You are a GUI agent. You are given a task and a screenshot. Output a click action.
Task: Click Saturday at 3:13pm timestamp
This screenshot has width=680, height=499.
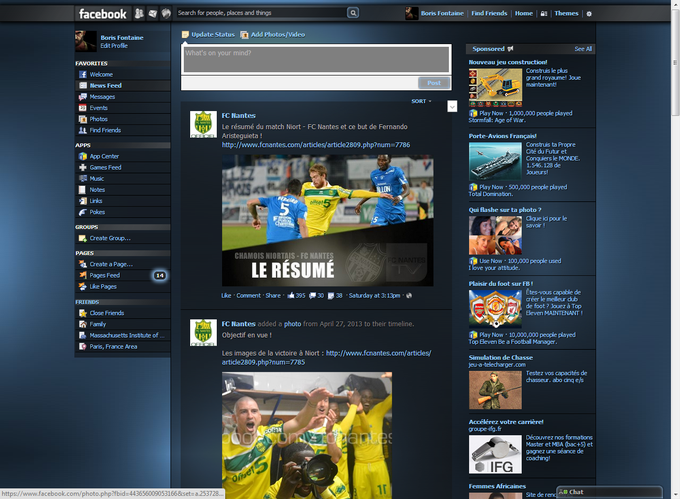[x=374, y=296]
